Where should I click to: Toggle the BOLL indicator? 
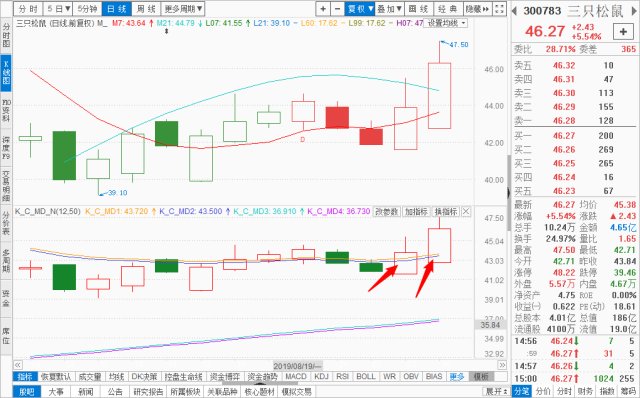tap(365, 376)
